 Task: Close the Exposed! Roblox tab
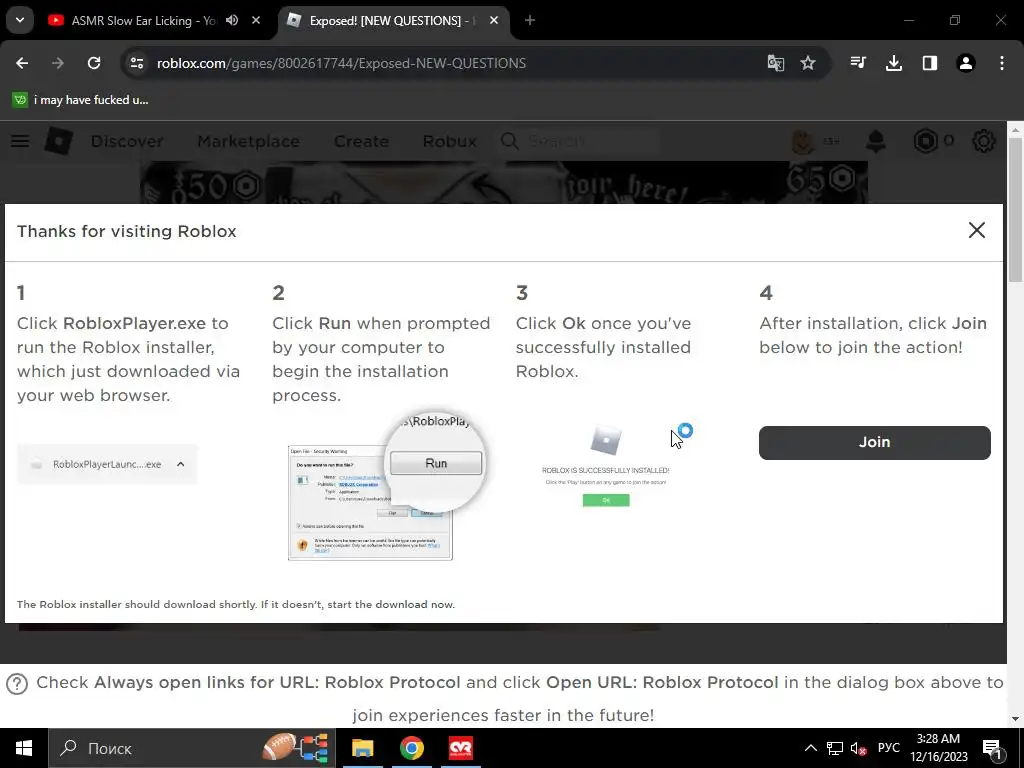tap(494, 20)
